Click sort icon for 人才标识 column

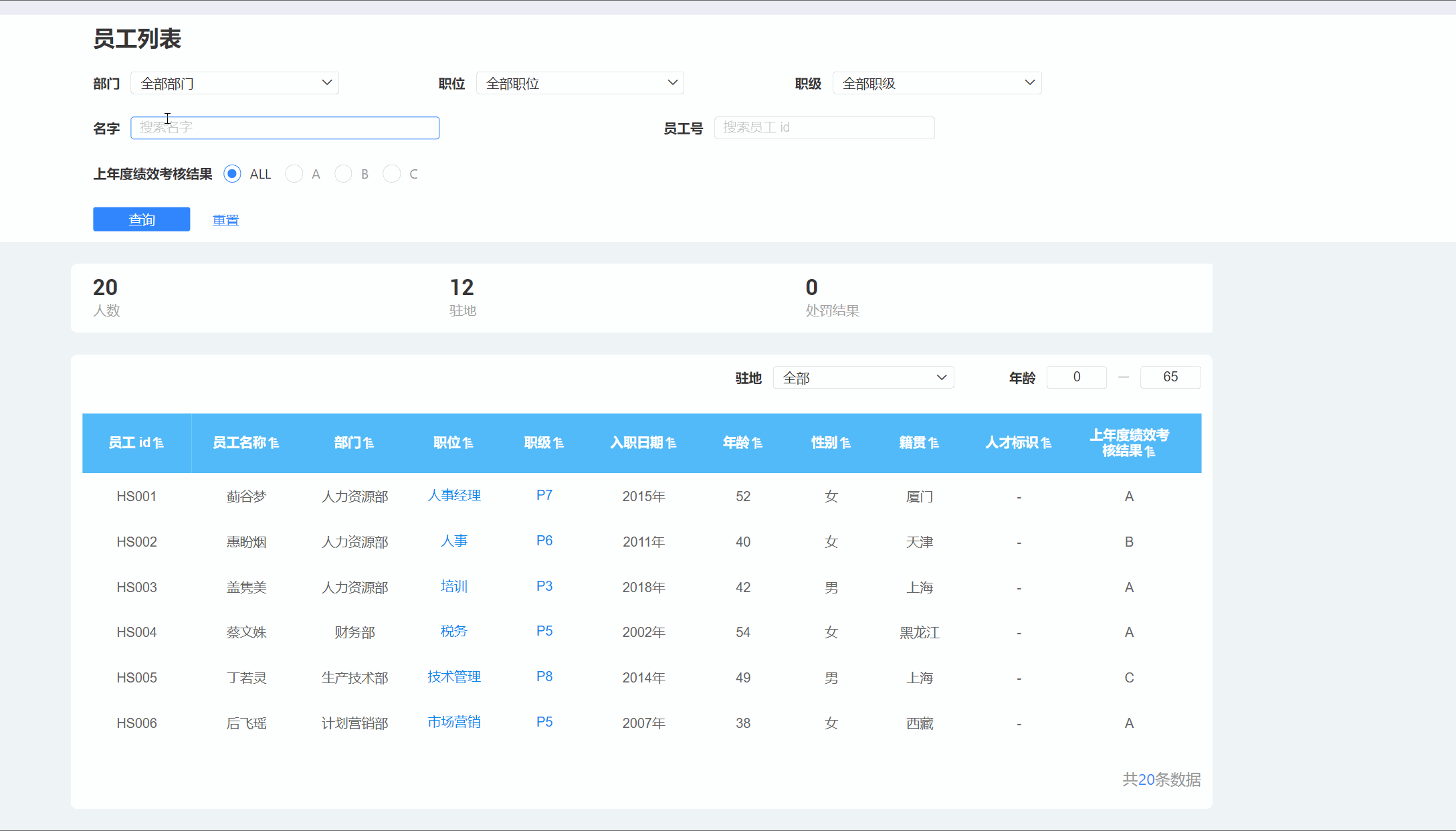pyautogui.click(x=1047, y=443)
